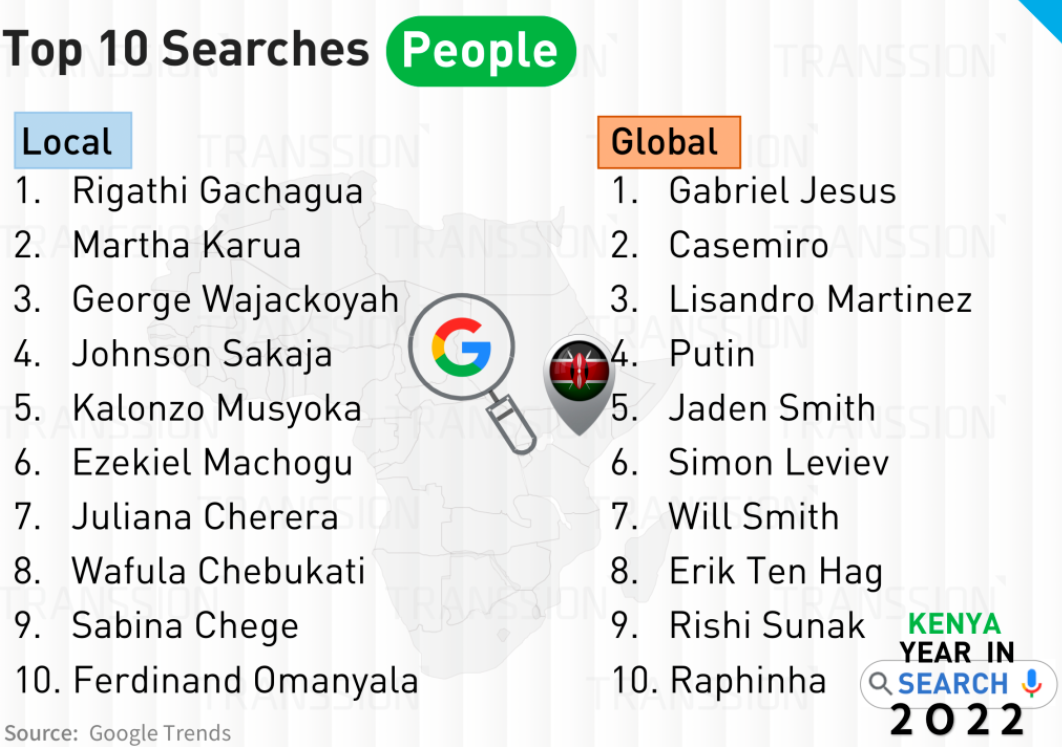Click the Kenya flag location pin
The image size is (1062, 747).
point(577,380)
